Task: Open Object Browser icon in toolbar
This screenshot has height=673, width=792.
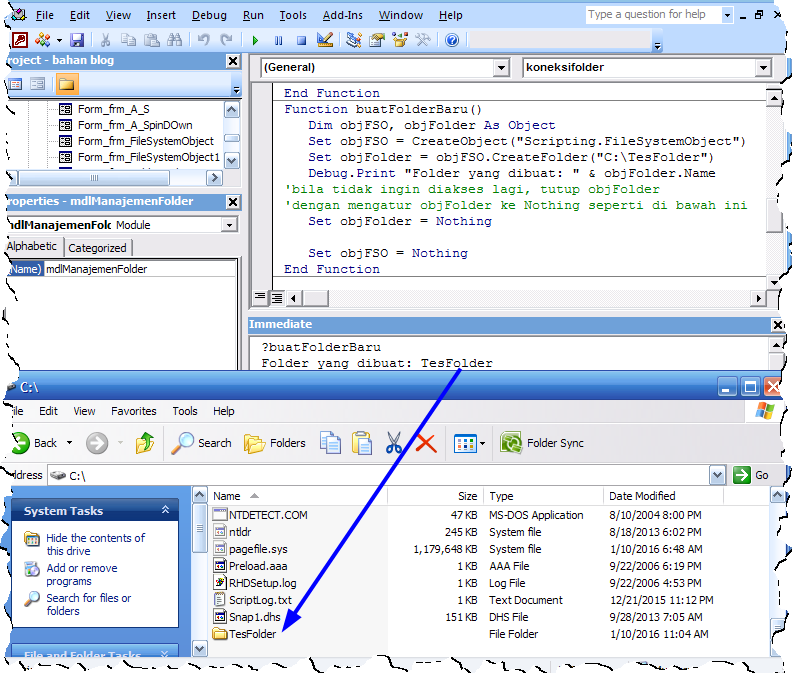Action: 400,40
